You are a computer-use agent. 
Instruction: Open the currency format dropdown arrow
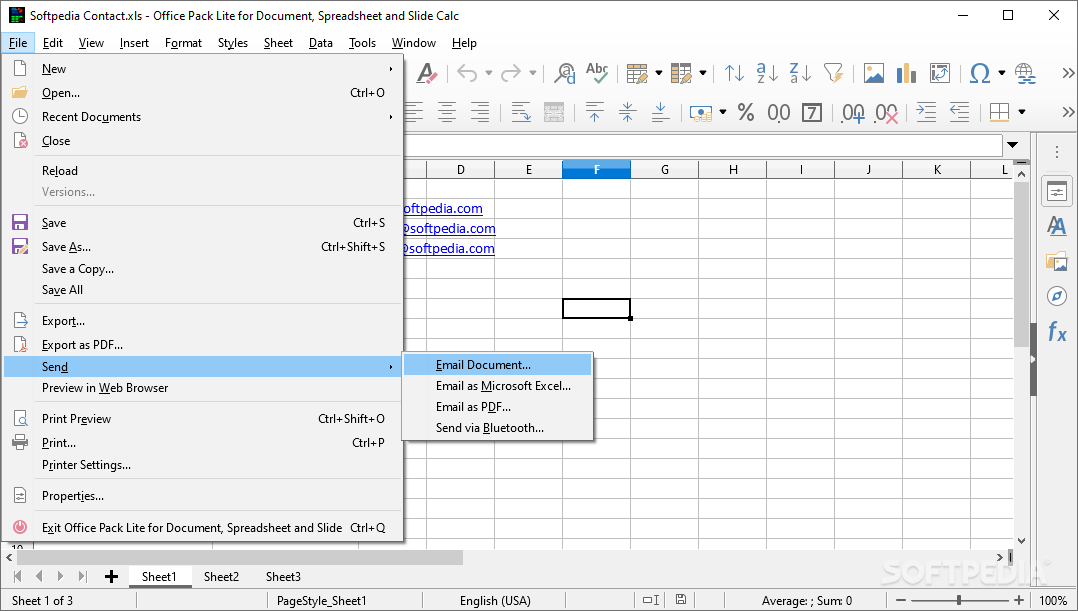pyautogui.click(x=723, y=112)
